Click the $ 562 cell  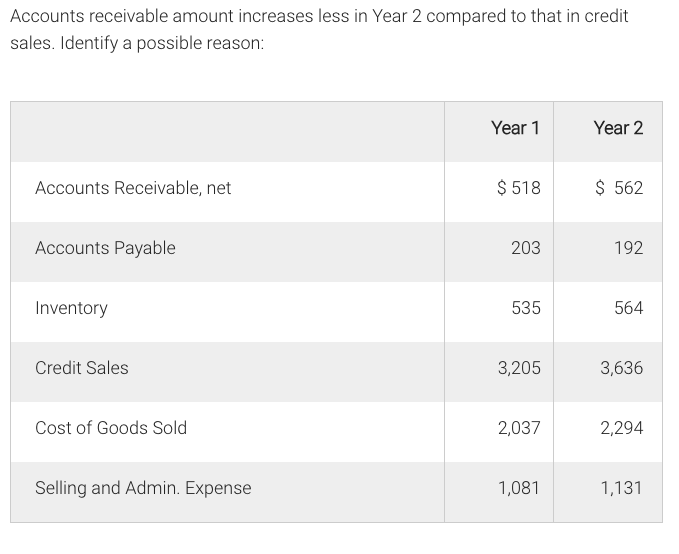619,188
